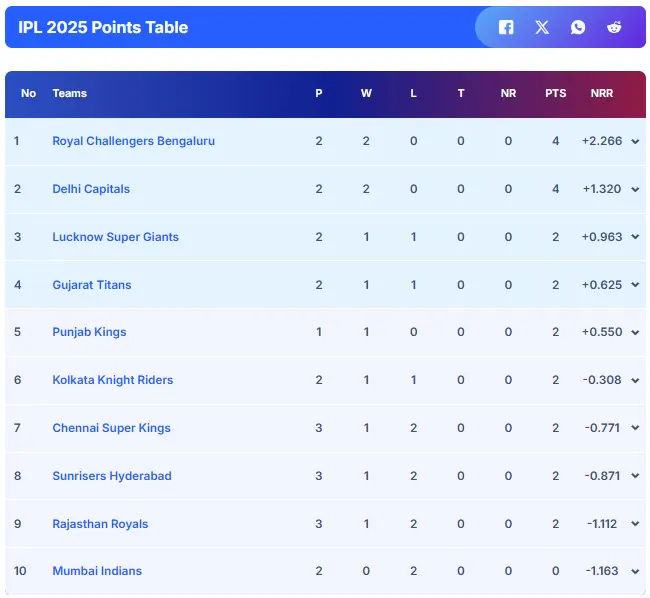The image size is (650, 598).
Task: Click the IPL 2025 Points Table title
Action: (x=103, y=27)
